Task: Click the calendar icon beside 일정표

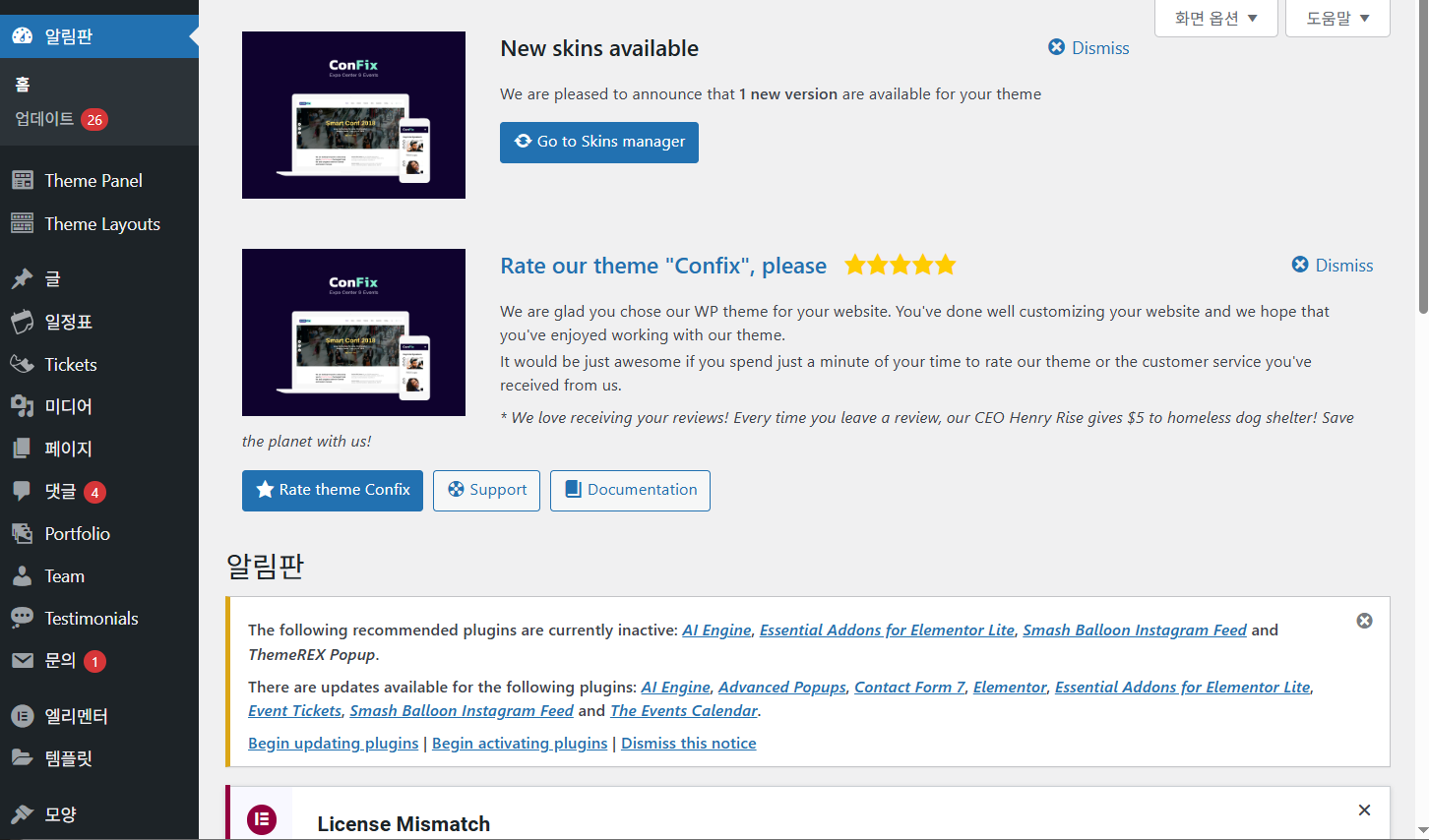Action: pyautogui.click(x=23, y=322)
